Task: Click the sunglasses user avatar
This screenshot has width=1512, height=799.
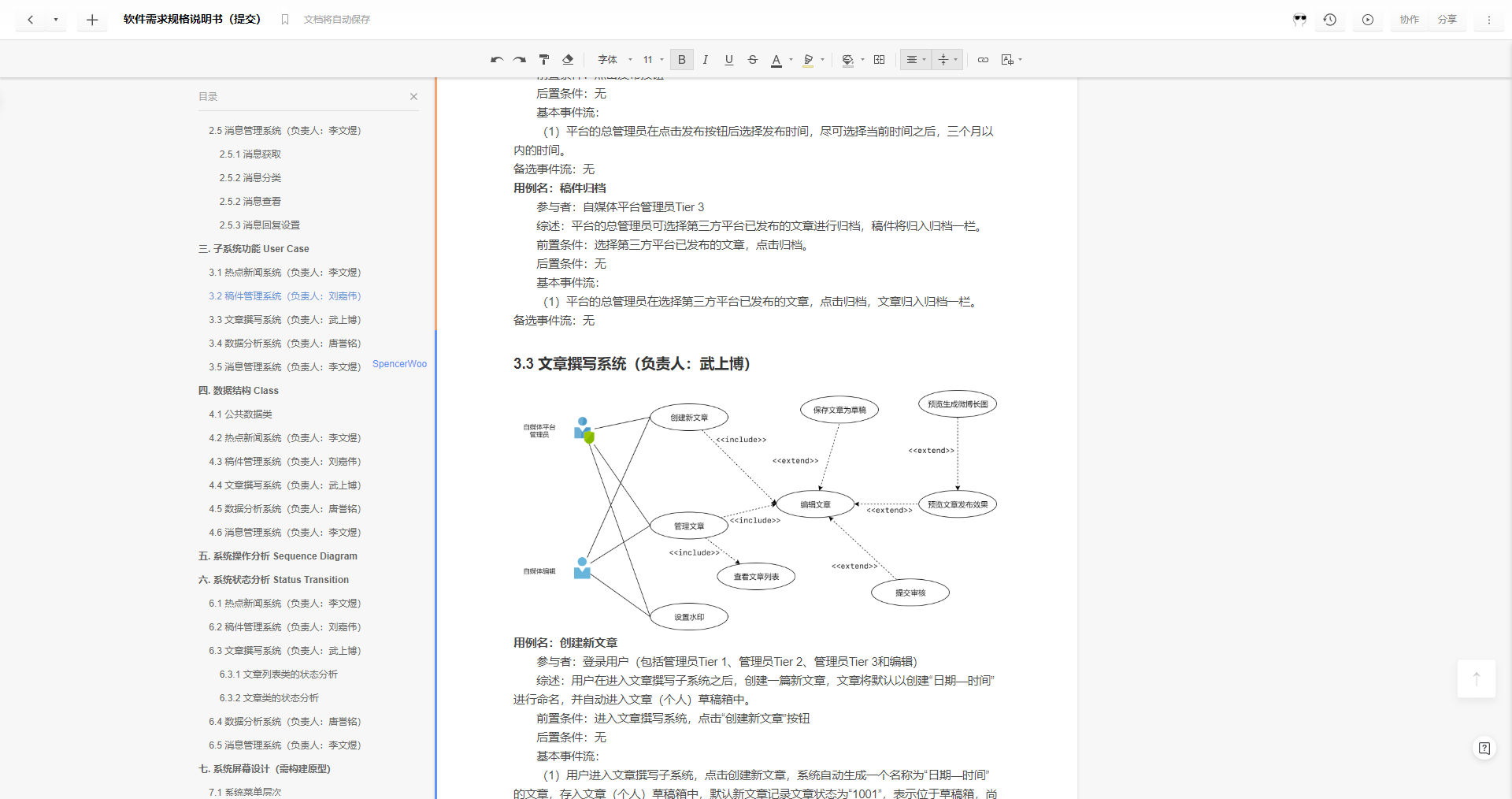Action: [1299, 20]
